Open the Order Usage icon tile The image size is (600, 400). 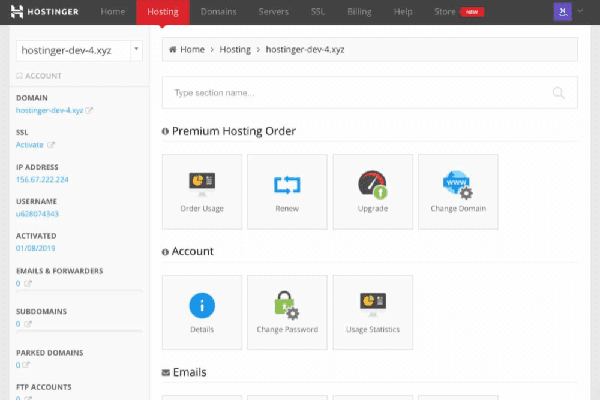point(201,185)
